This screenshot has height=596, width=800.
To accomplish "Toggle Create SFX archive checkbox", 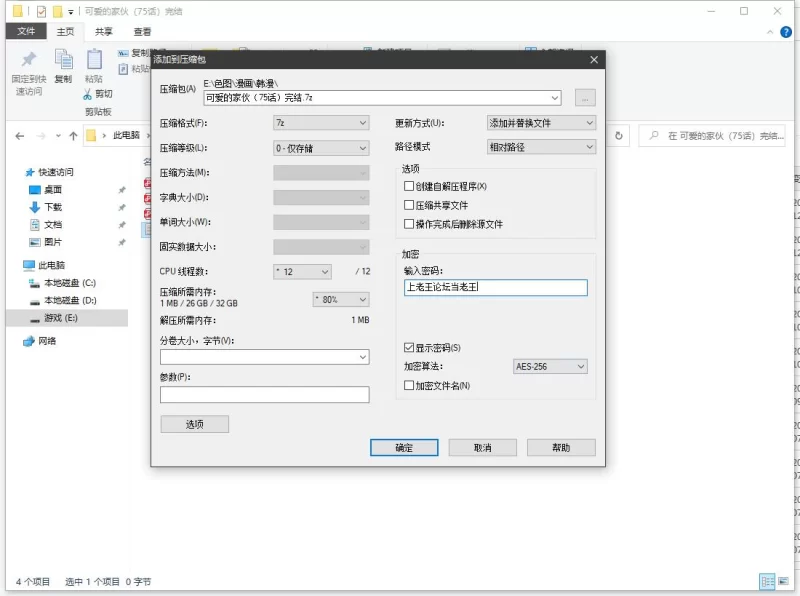I will 409,186.
